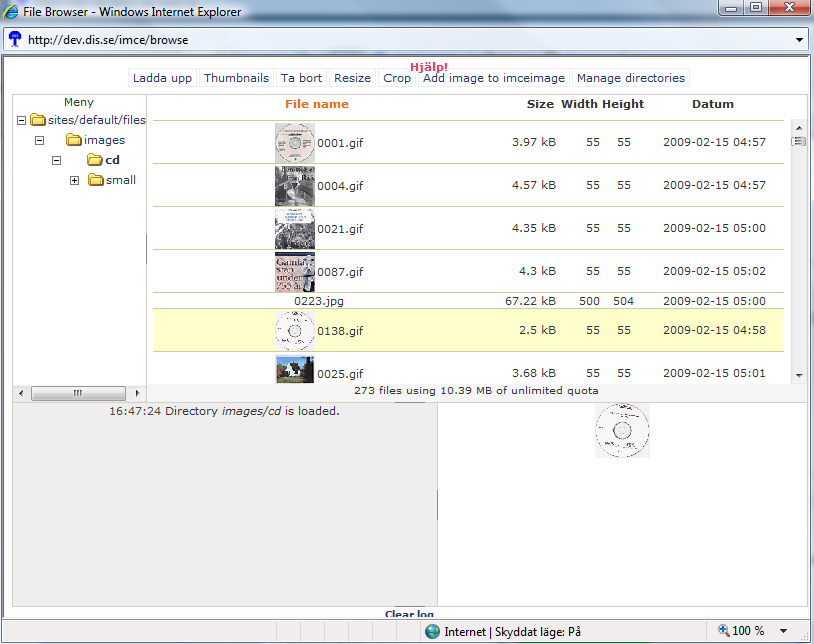Open the zoom level dropdown arrow
814x644 pixels.
(783, 631)
